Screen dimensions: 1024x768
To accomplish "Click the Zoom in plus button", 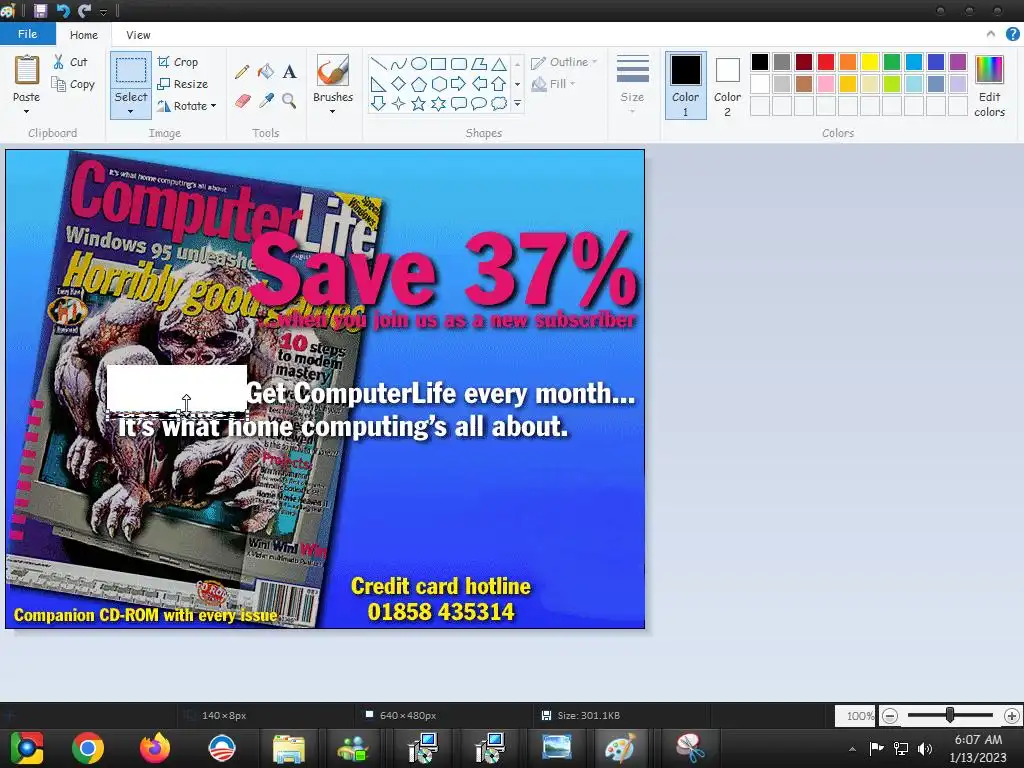I will click(1012, 716).
